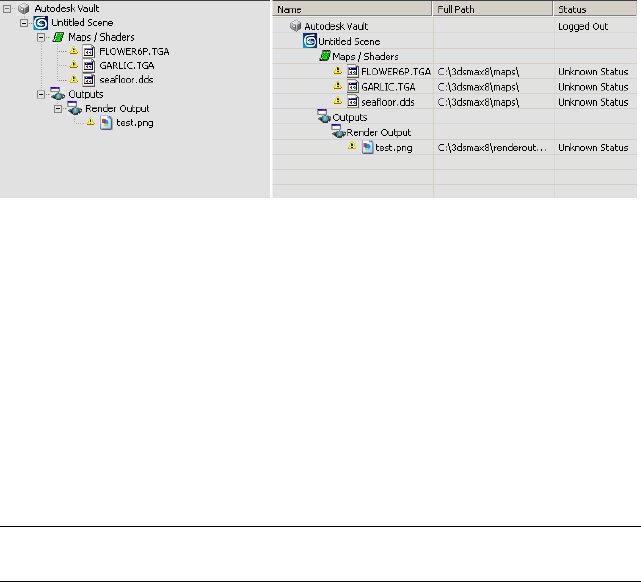Select Untitled Scene label in left tree
641x582 pixels.
tap(82, 23)
